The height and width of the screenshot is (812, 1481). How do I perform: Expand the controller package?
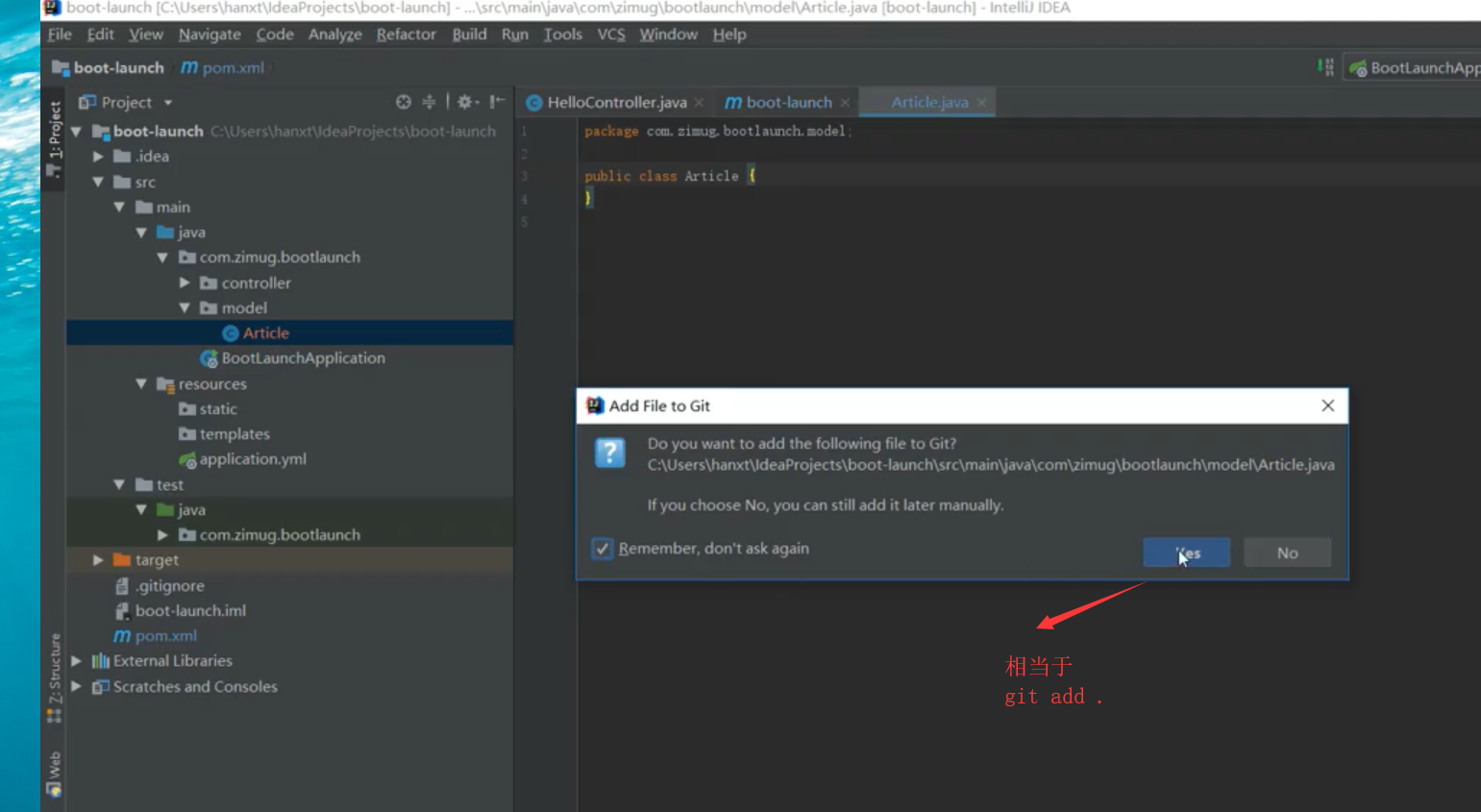pos(185,283)
